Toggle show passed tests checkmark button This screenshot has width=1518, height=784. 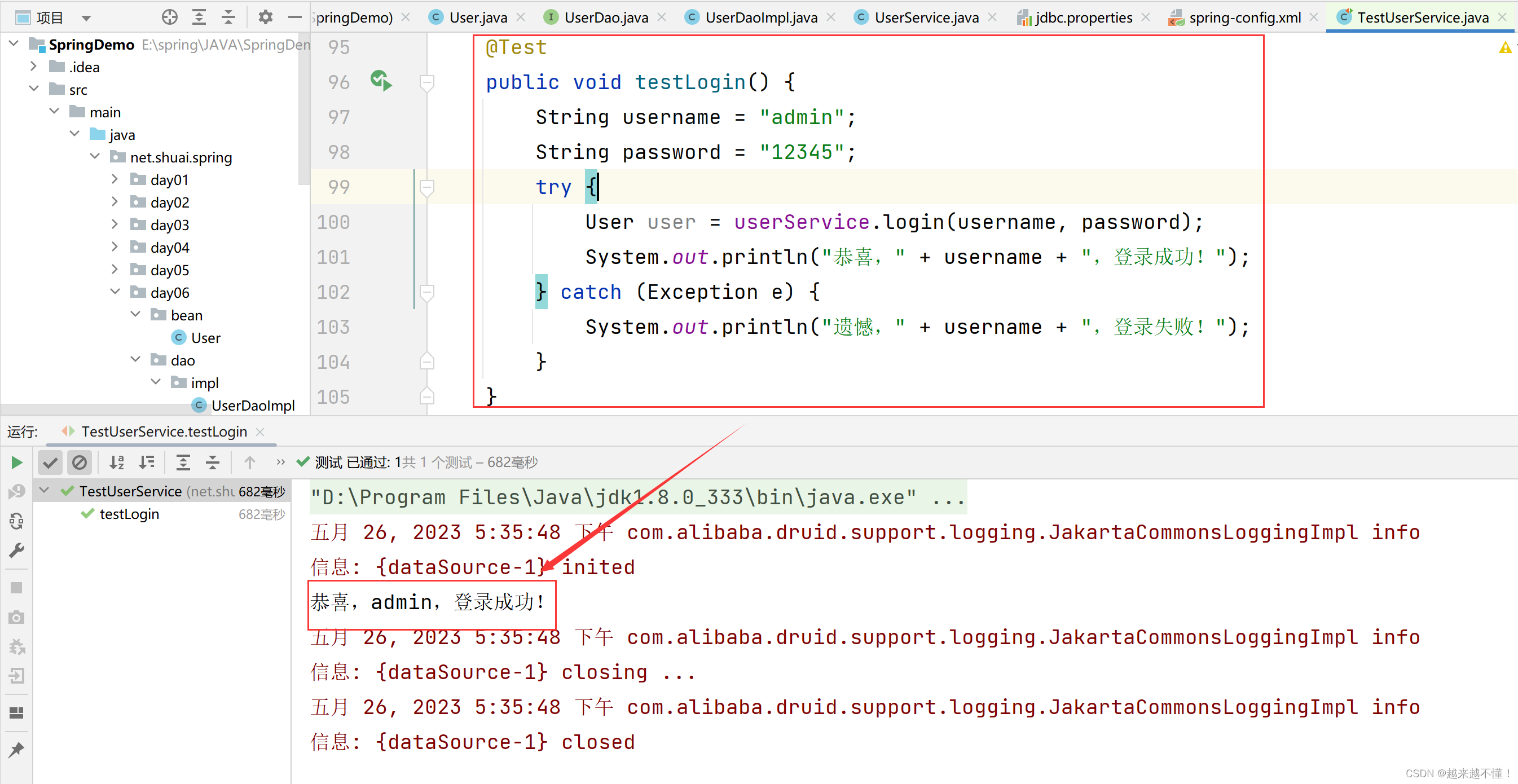click(x=50, y=463)
